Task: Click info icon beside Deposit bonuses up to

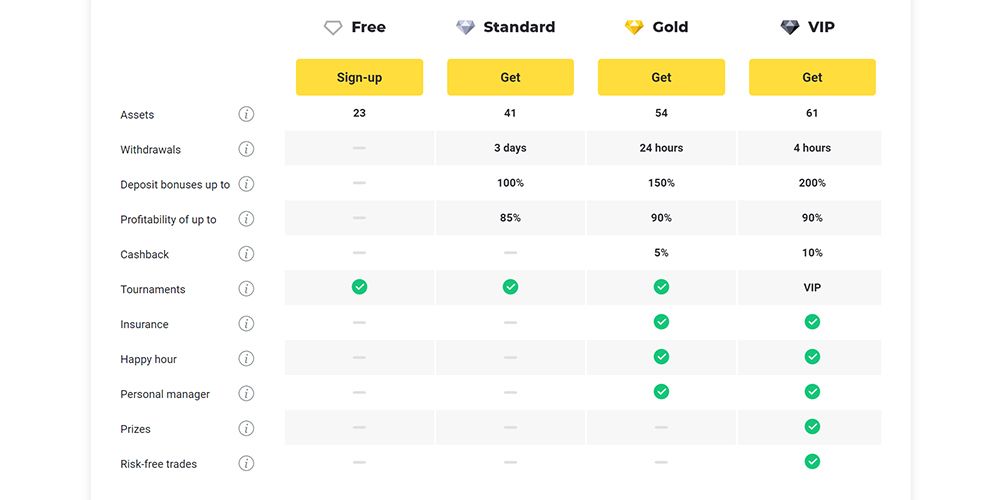Action: [246, 184]
